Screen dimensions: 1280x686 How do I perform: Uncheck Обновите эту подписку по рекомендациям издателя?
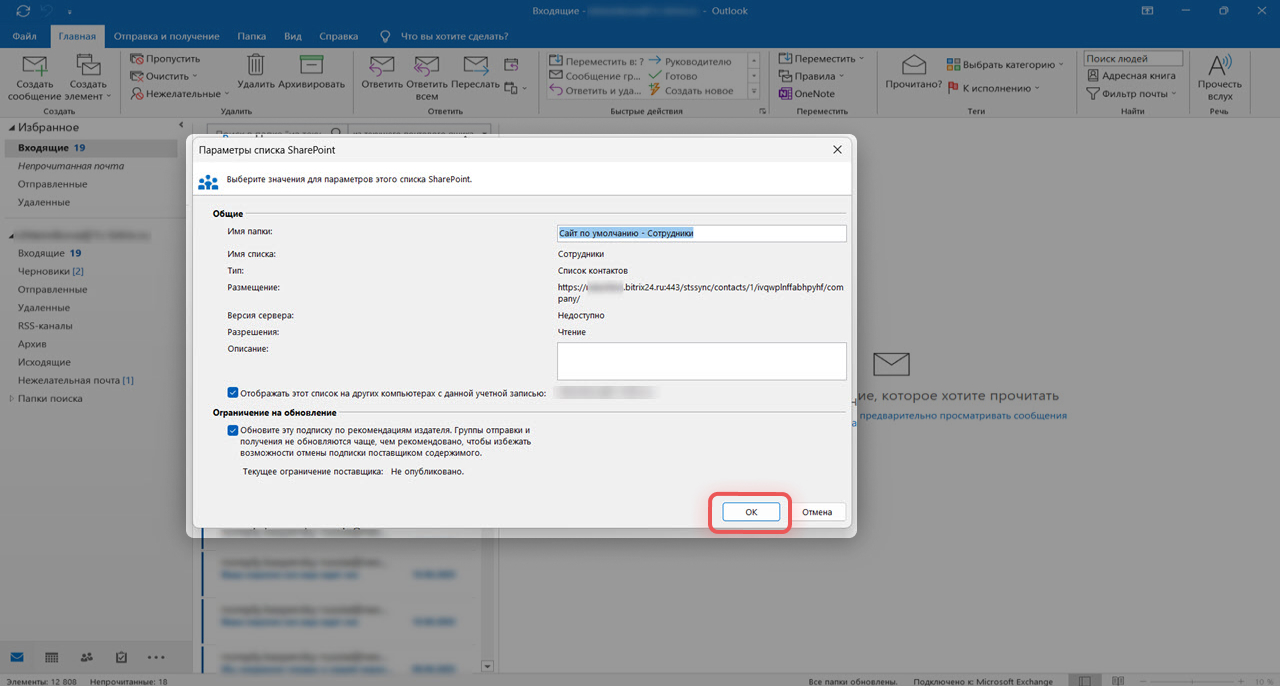tap(233, 430)
